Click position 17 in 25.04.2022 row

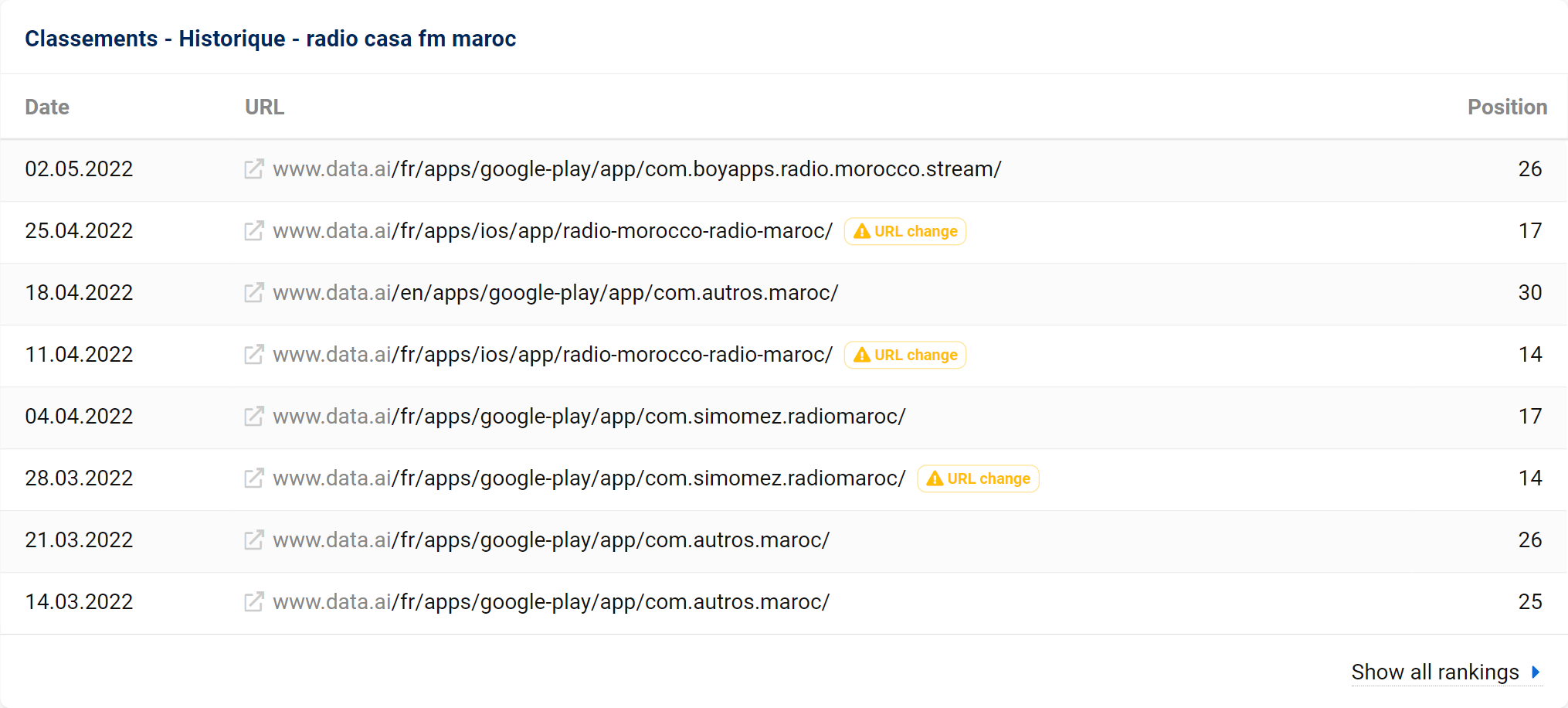pyautogui.click(x=1530, y=230)
